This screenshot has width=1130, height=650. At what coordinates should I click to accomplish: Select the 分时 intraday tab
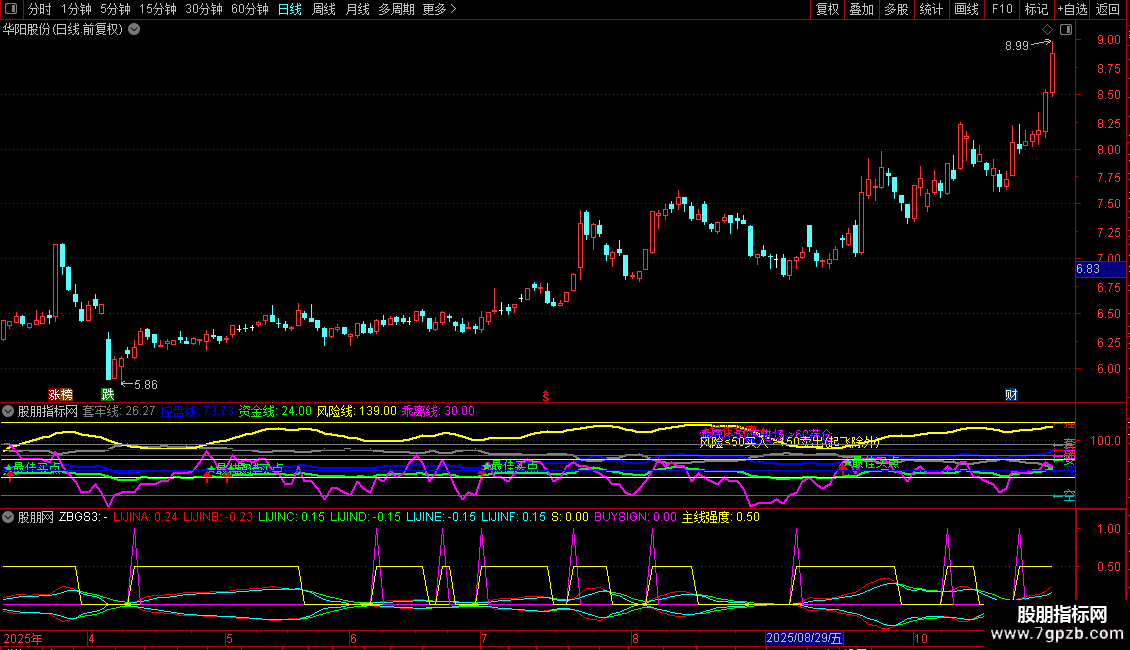(x=39, y=9)
